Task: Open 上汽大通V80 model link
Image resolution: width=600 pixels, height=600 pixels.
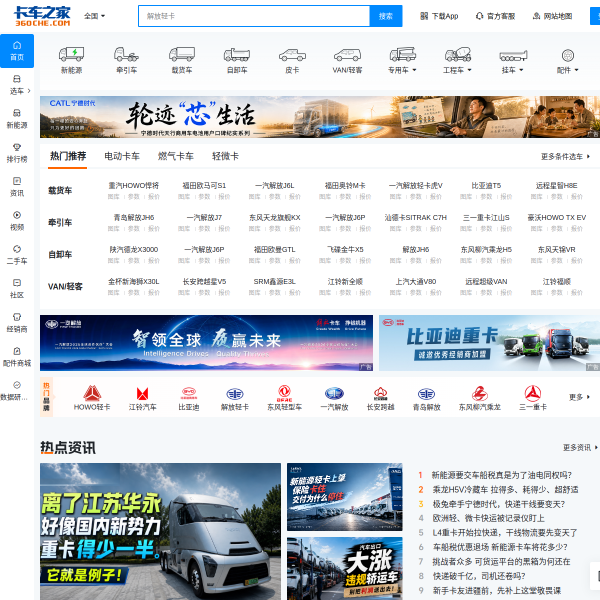Action: 416,282
